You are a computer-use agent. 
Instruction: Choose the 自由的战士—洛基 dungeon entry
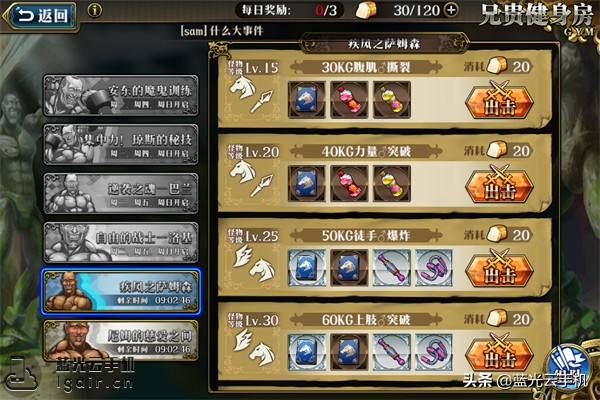(x=121, y=242)
